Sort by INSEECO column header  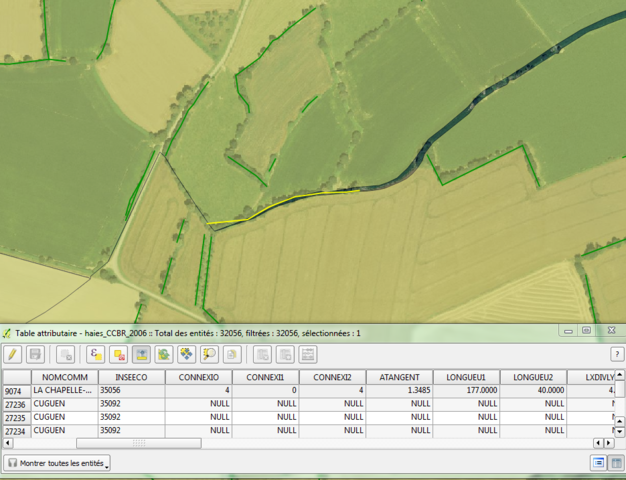(x=131, y=377)
